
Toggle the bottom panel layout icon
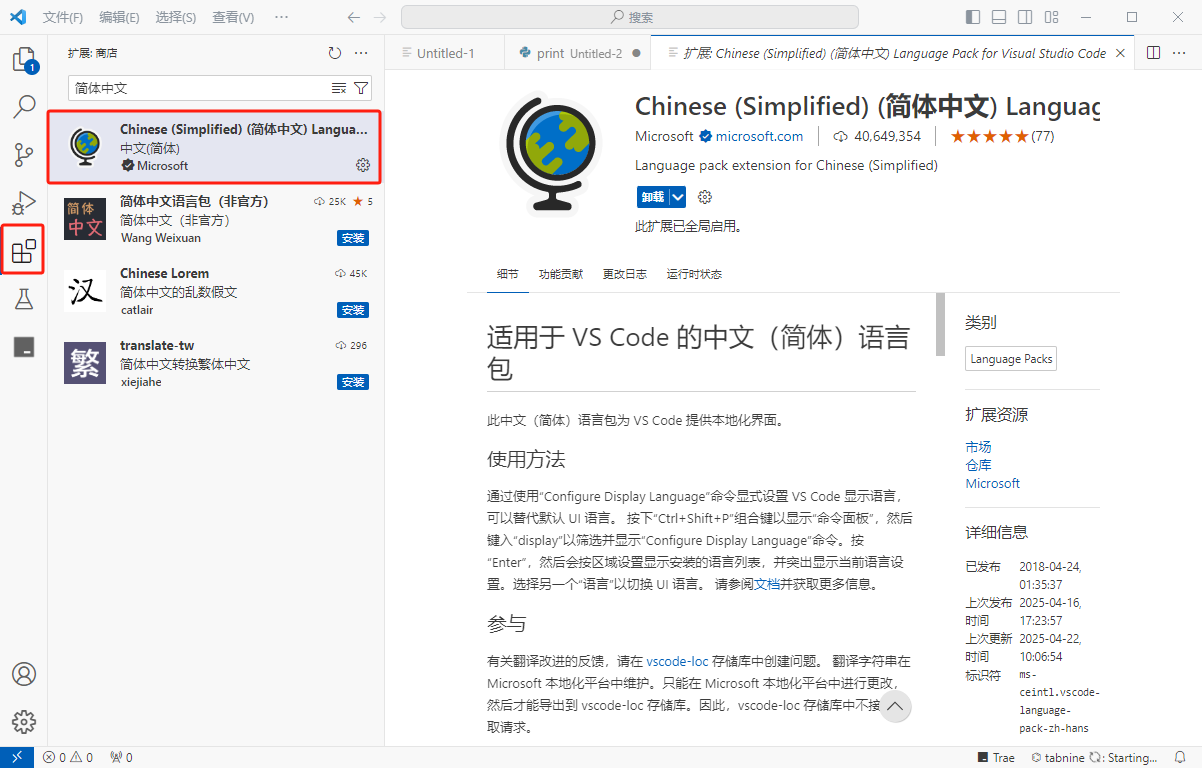click(999, 17)
